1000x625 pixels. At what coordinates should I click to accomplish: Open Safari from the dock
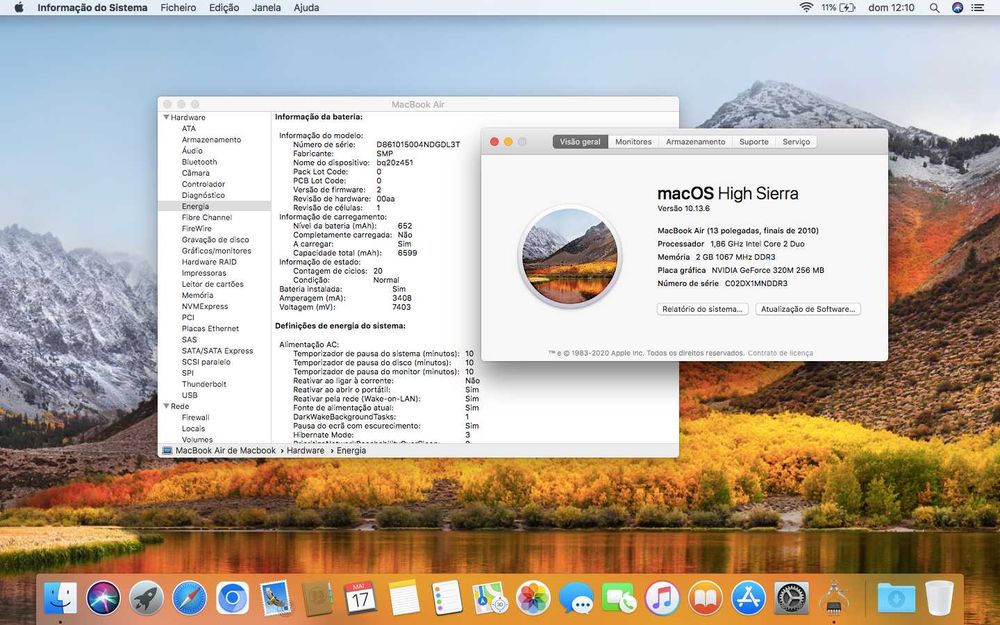189,598
